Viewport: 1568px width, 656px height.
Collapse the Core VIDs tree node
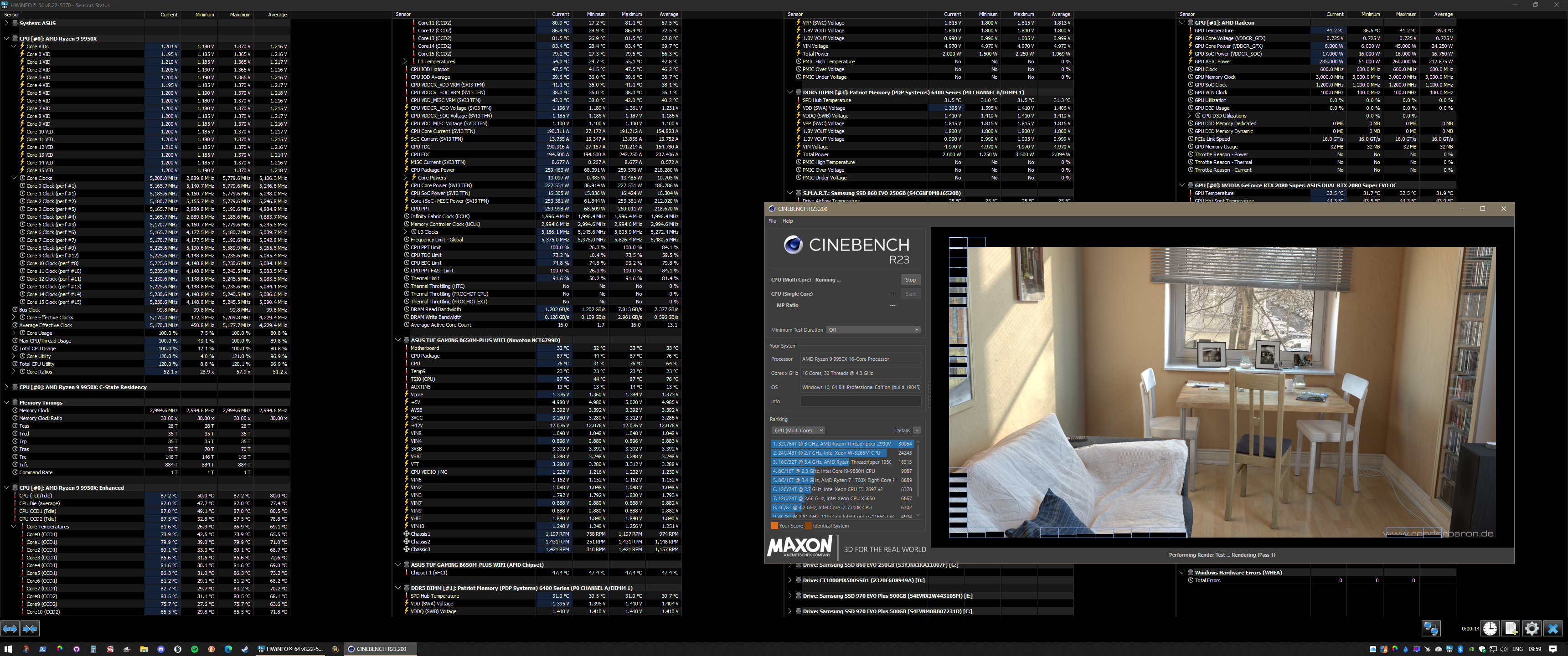(x=14, y=46)
